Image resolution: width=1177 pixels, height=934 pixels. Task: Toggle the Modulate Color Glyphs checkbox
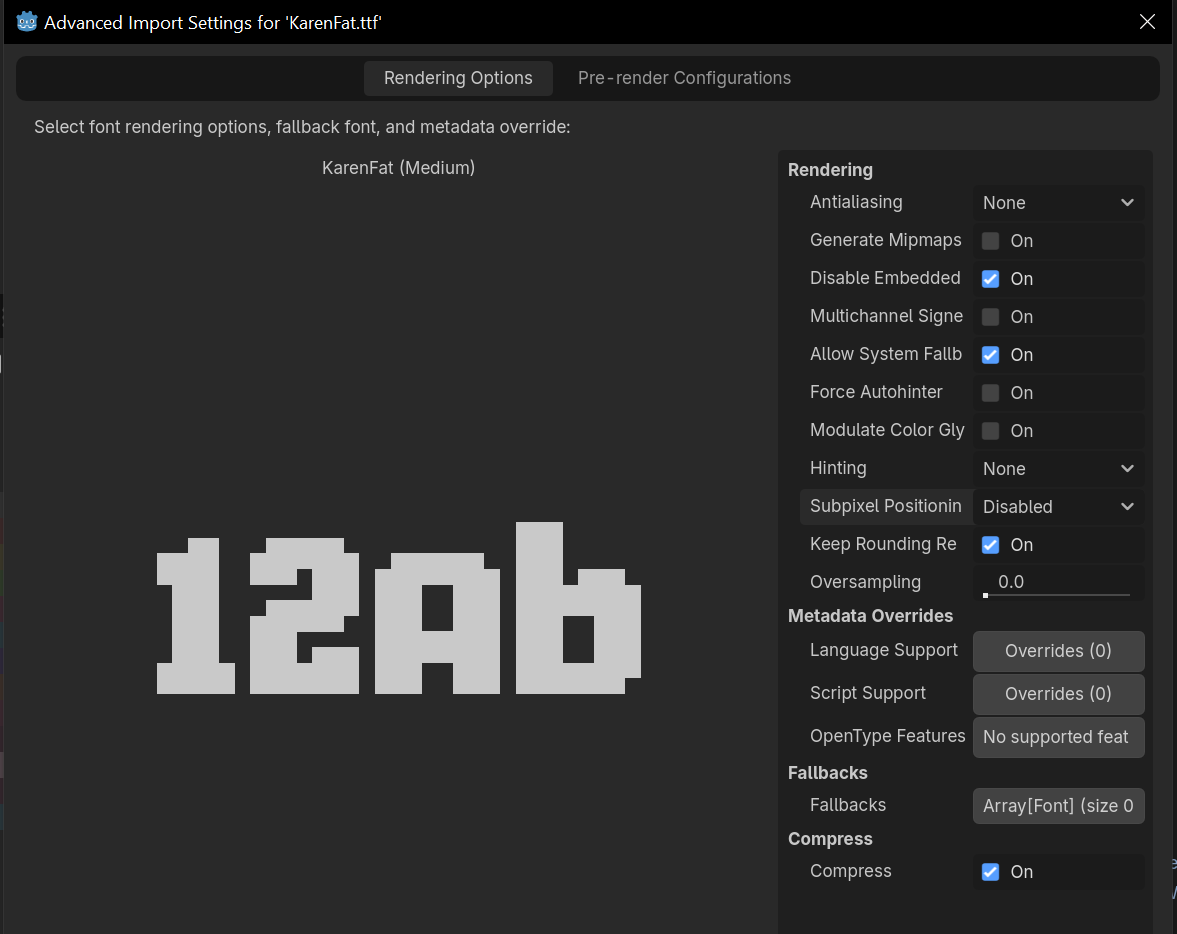pyautogui.click(x=990, y=431)
